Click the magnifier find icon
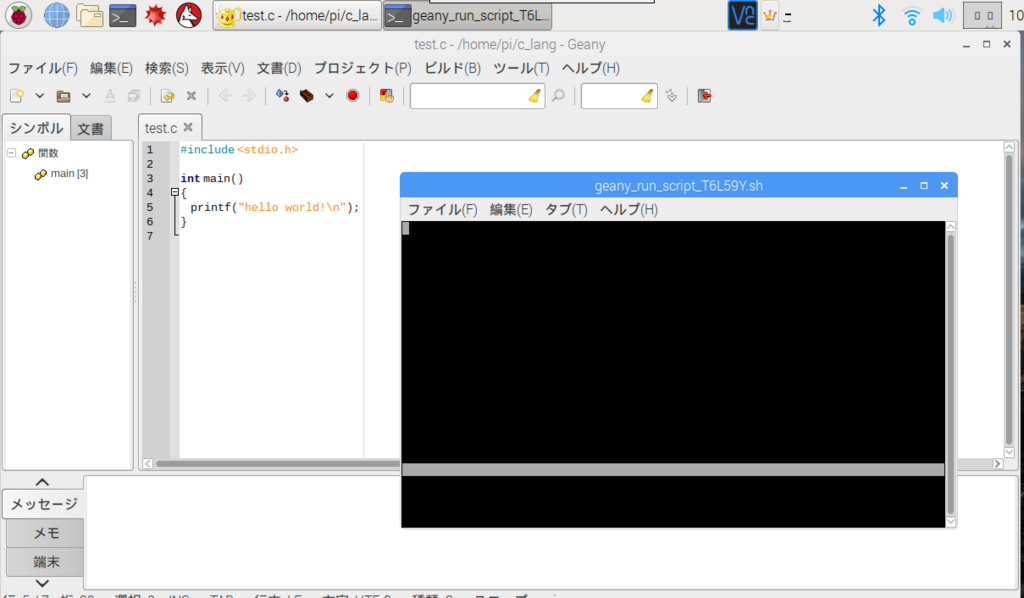The image size is (1024, 598). pyautogui.click(x=558, y=96)
